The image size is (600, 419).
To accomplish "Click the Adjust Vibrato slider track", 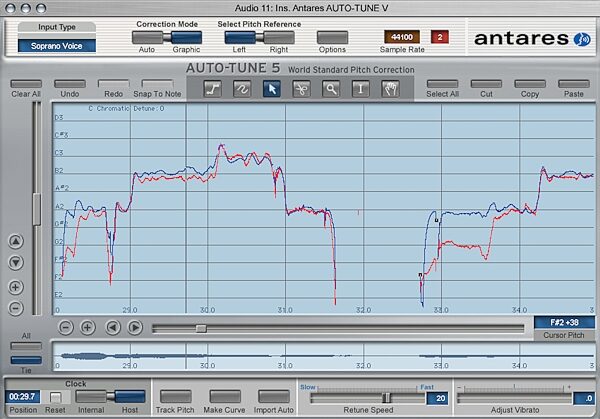I will pos(515,399).
